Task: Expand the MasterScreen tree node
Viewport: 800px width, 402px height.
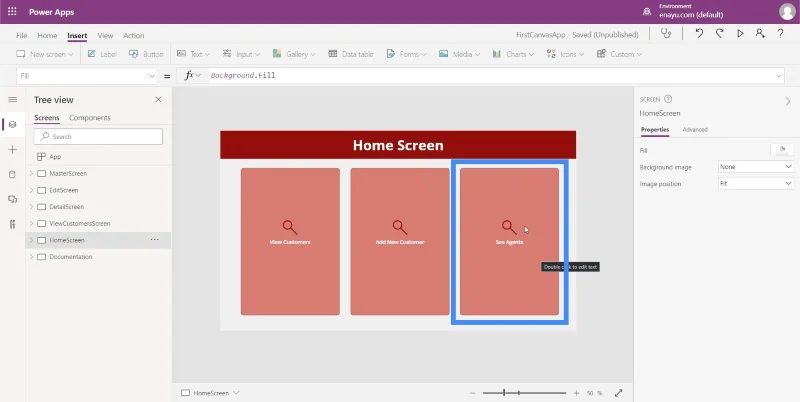Action: (x=31, y=173)
